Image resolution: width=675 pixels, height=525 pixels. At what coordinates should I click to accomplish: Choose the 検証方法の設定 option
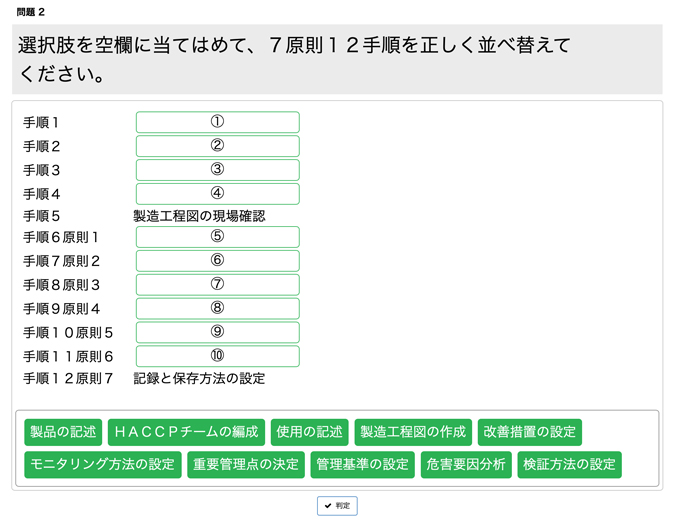[x=570, y=465]
